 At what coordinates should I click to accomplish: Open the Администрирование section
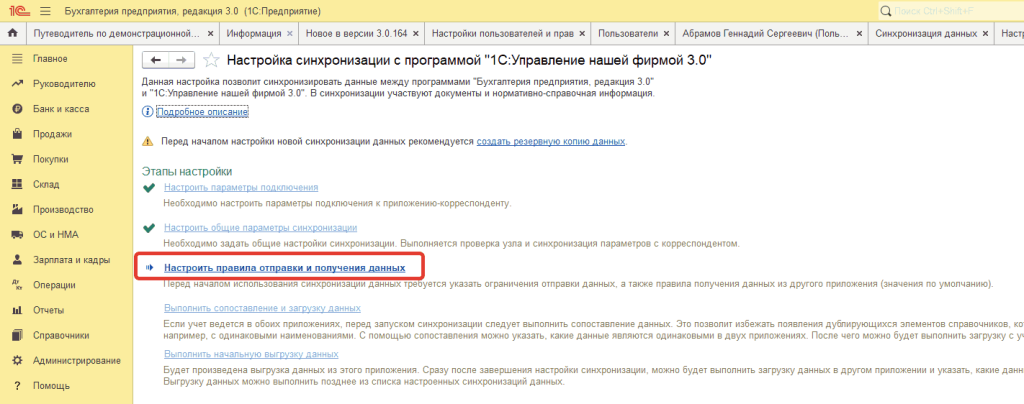pyautogui.click(x=76, y=360)
